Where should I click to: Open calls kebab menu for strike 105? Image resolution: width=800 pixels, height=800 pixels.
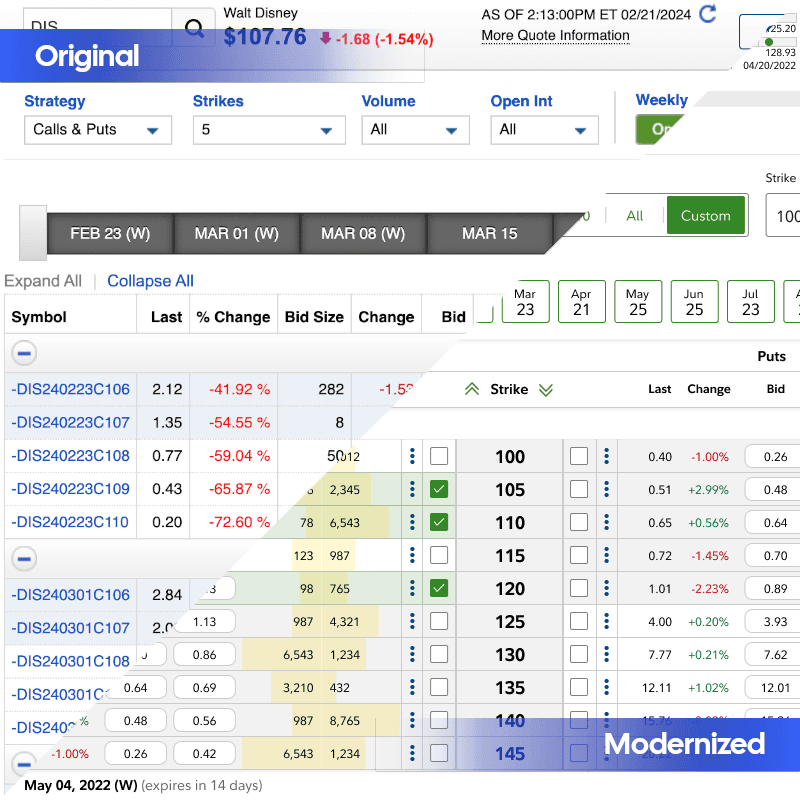pyautogui.click(x=412, y=489)
